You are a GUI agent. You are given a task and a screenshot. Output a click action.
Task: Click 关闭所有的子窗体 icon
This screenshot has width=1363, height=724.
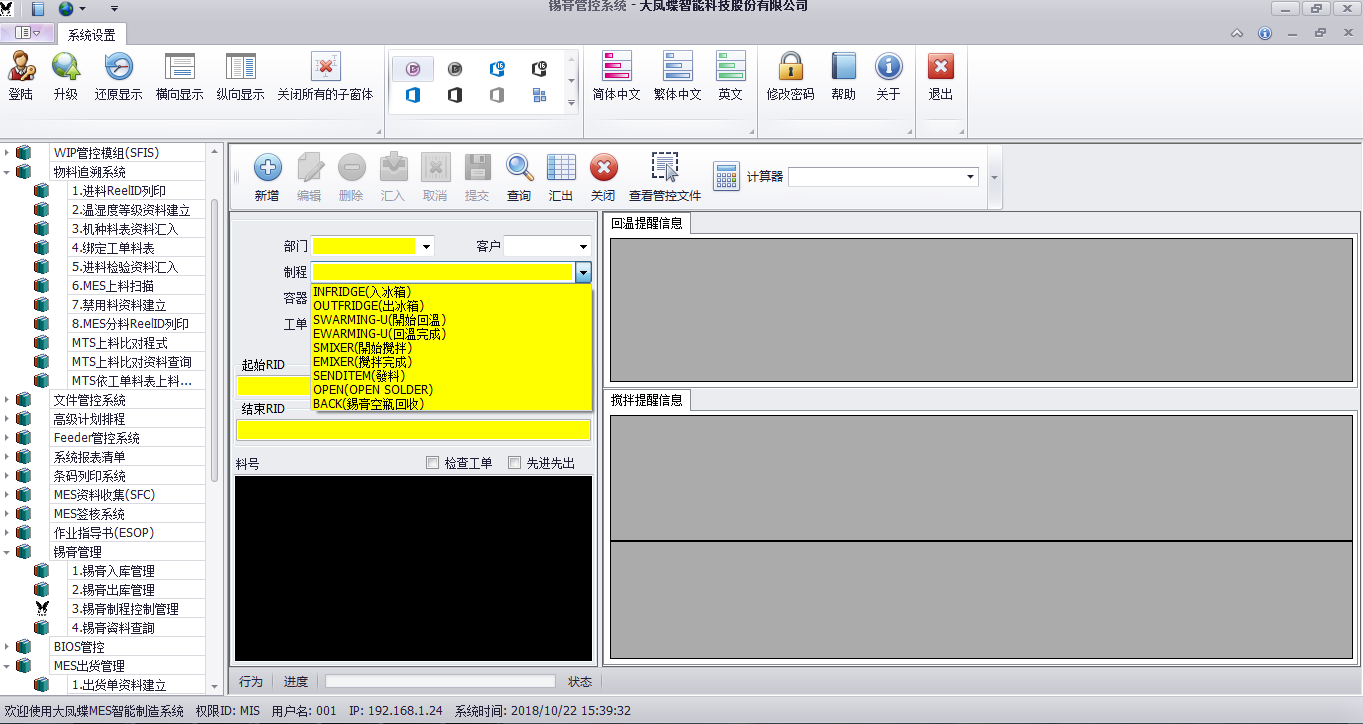tap(325, 67)
